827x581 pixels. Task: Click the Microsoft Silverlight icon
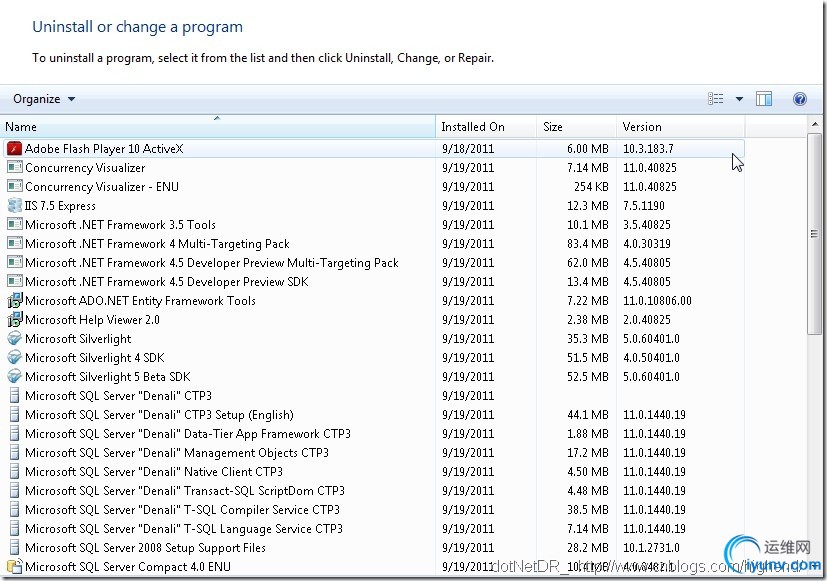15,338
